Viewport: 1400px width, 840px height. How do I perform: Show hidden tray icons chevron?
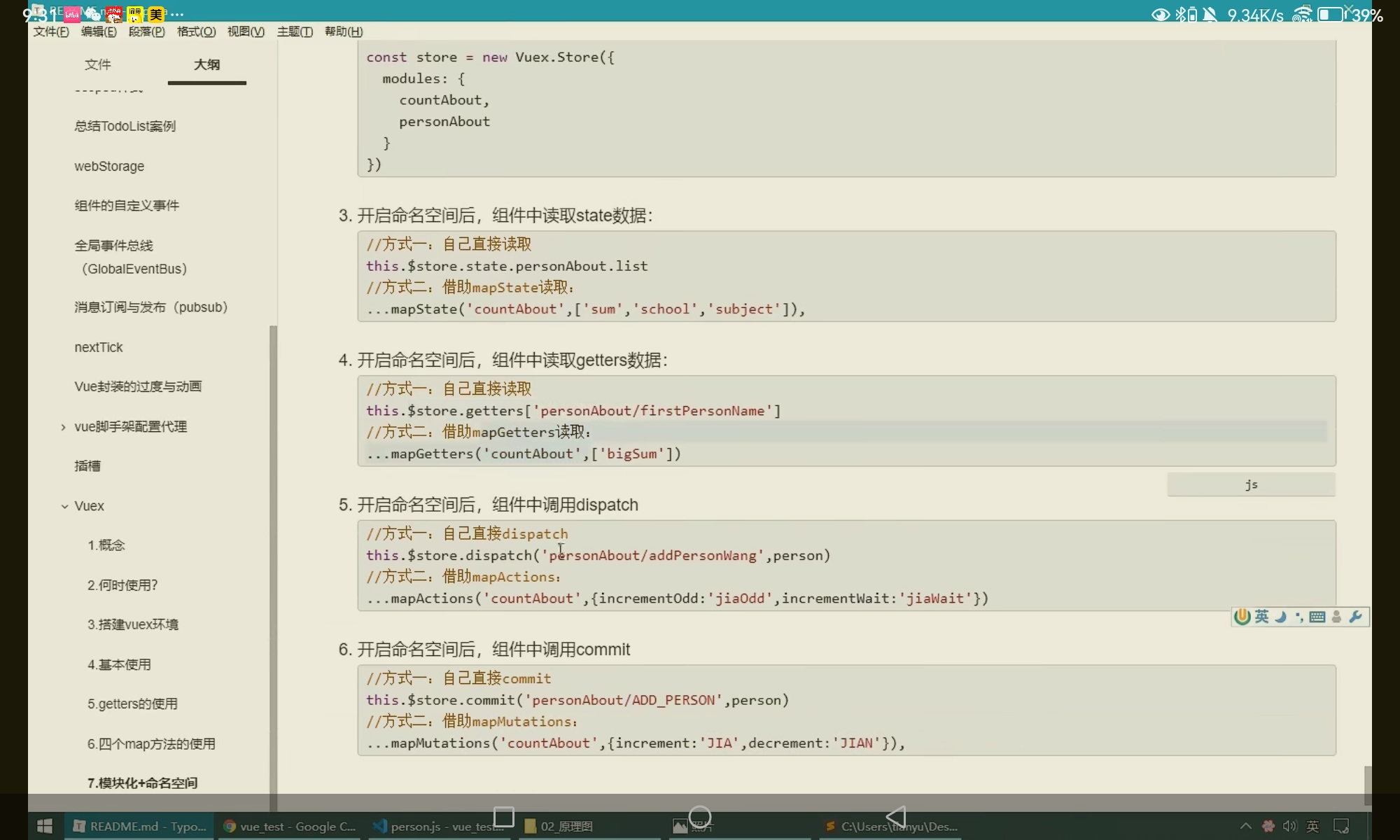1246,827
